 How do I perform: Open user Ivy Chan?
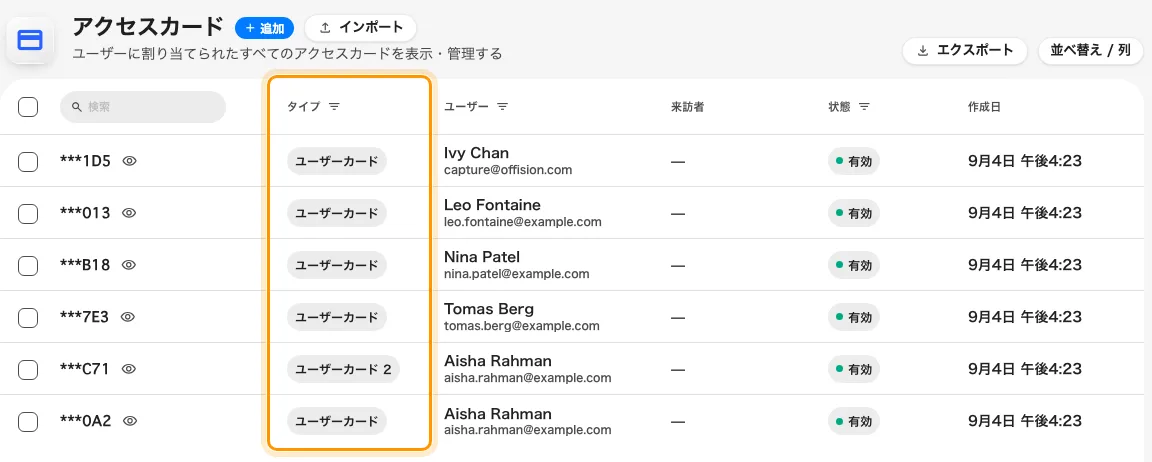tap(476, 153)
